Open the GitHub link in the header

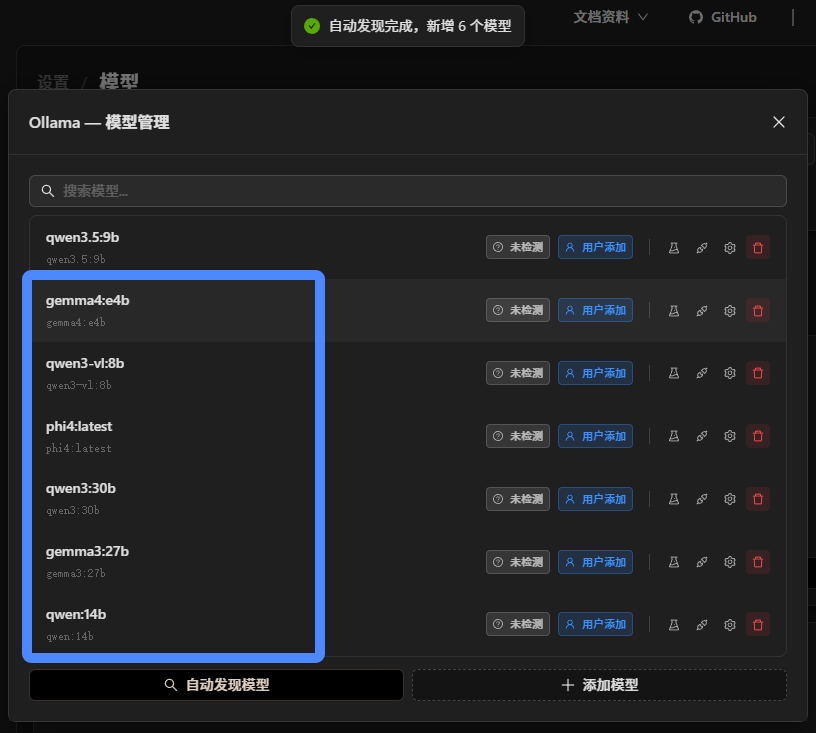(723, 17)
